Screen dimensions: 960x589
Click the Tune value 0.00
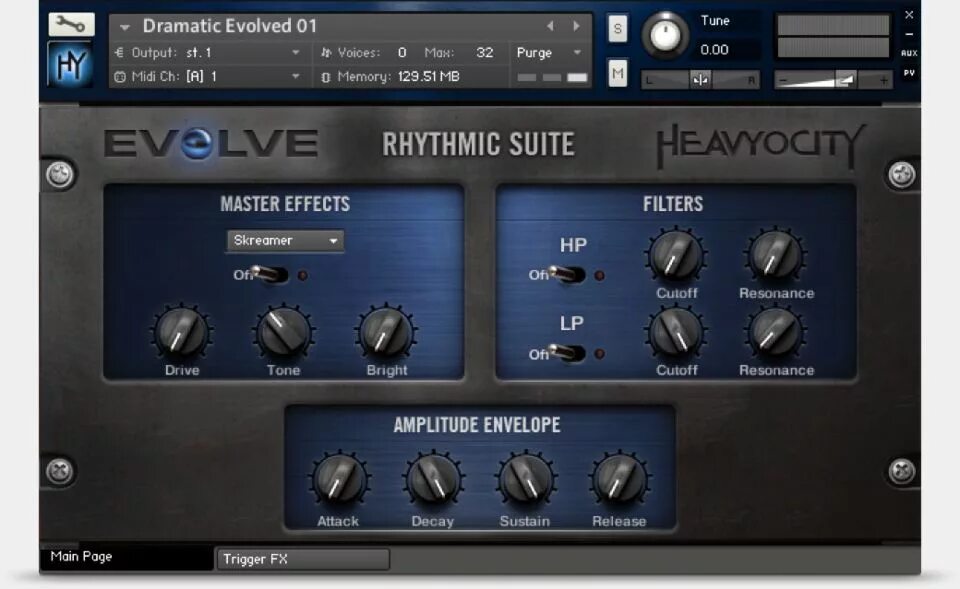point(714,50)
